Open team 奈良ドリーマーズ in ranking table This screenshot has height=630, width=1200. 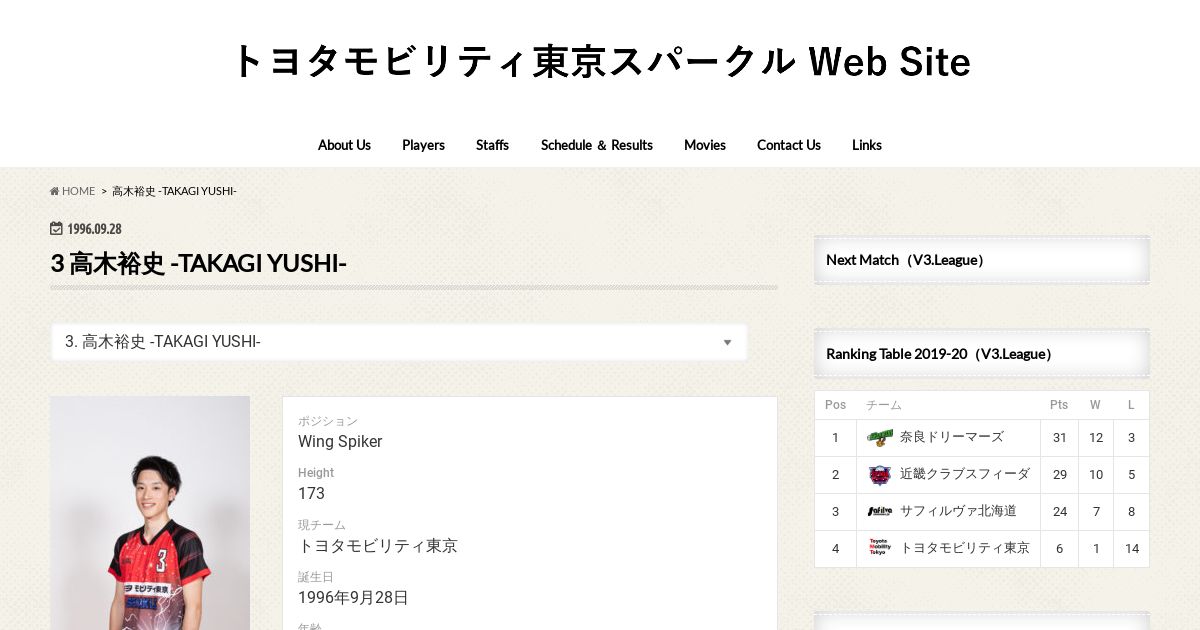click(951, 437)
